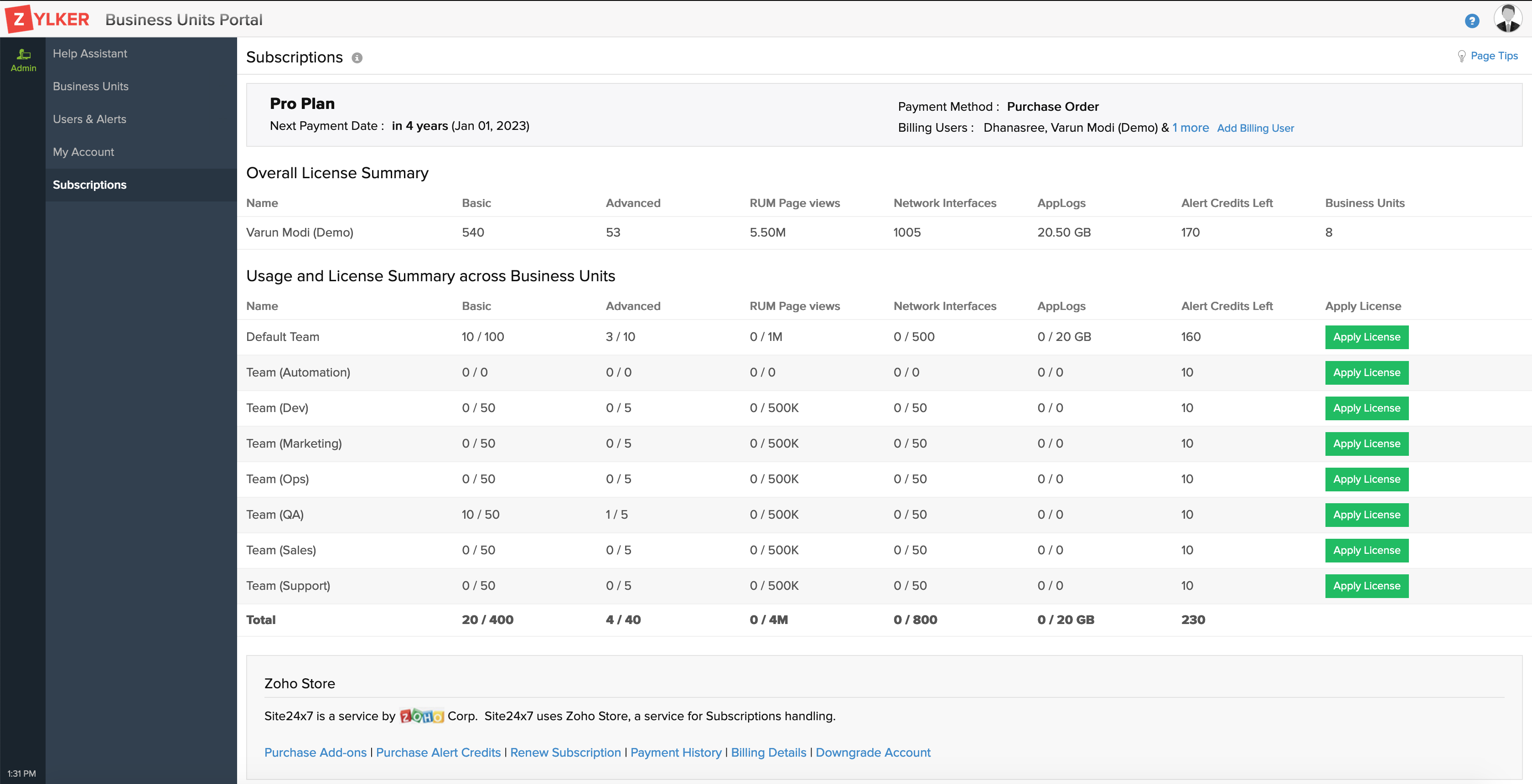Apply license to Default Team

pyautogui.click(x=1366, y=337)
